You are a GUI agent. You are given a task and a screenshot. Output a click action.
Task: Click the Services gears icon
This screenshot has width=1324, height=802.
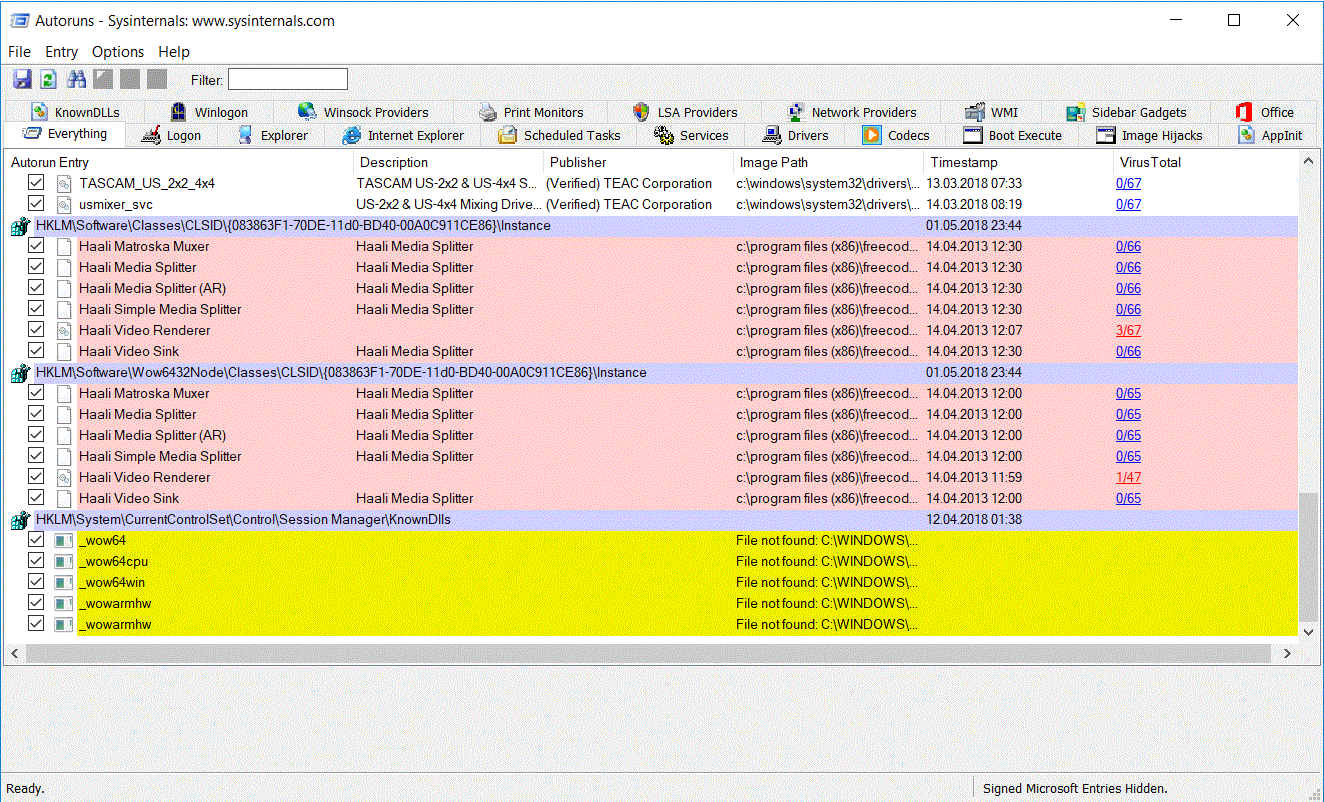coord(663,135)
